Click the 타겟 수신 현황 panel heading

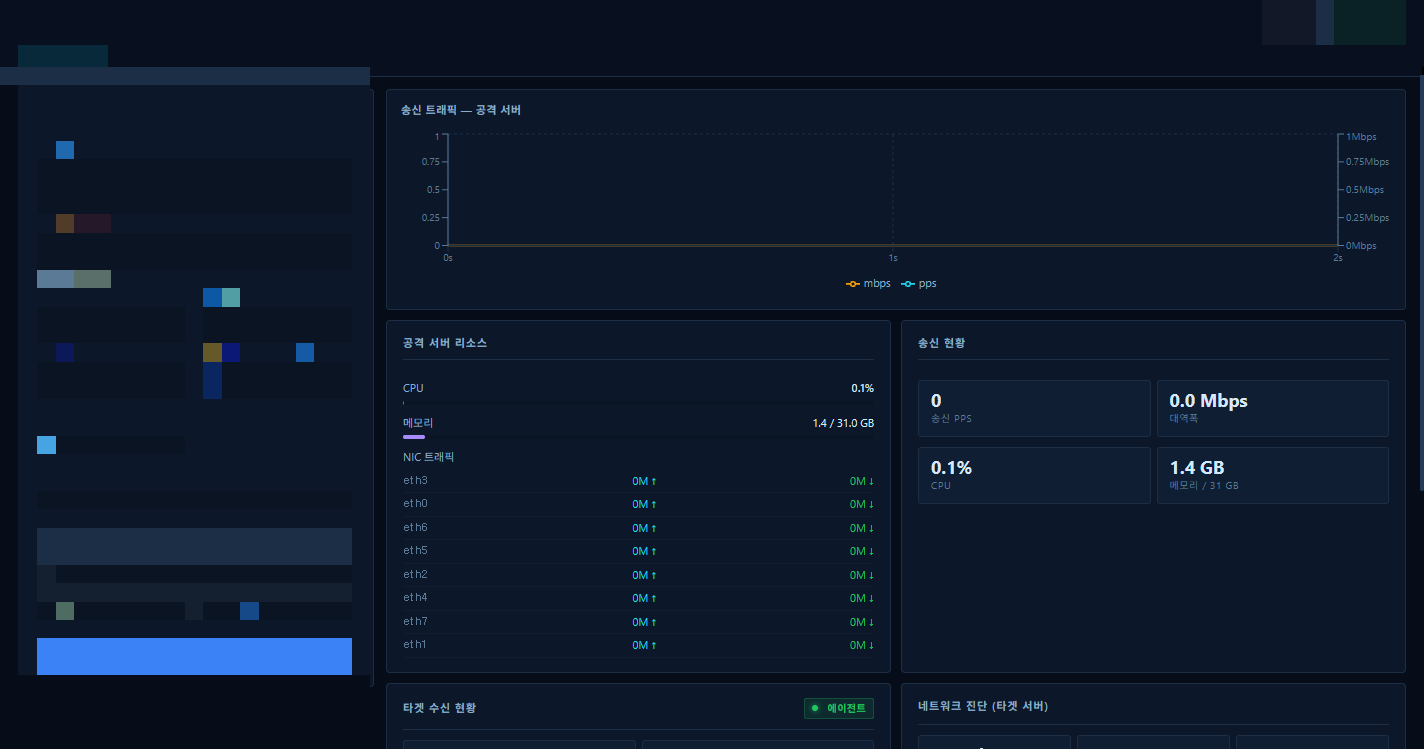pos(439,708)
